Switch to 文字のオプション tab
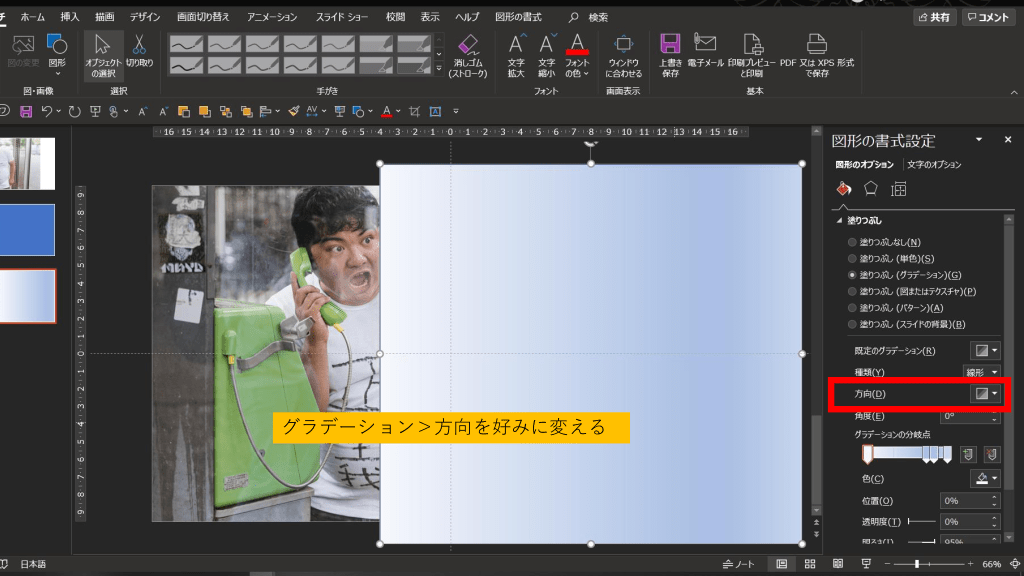1024x576 pixels. tap(933, 164)
